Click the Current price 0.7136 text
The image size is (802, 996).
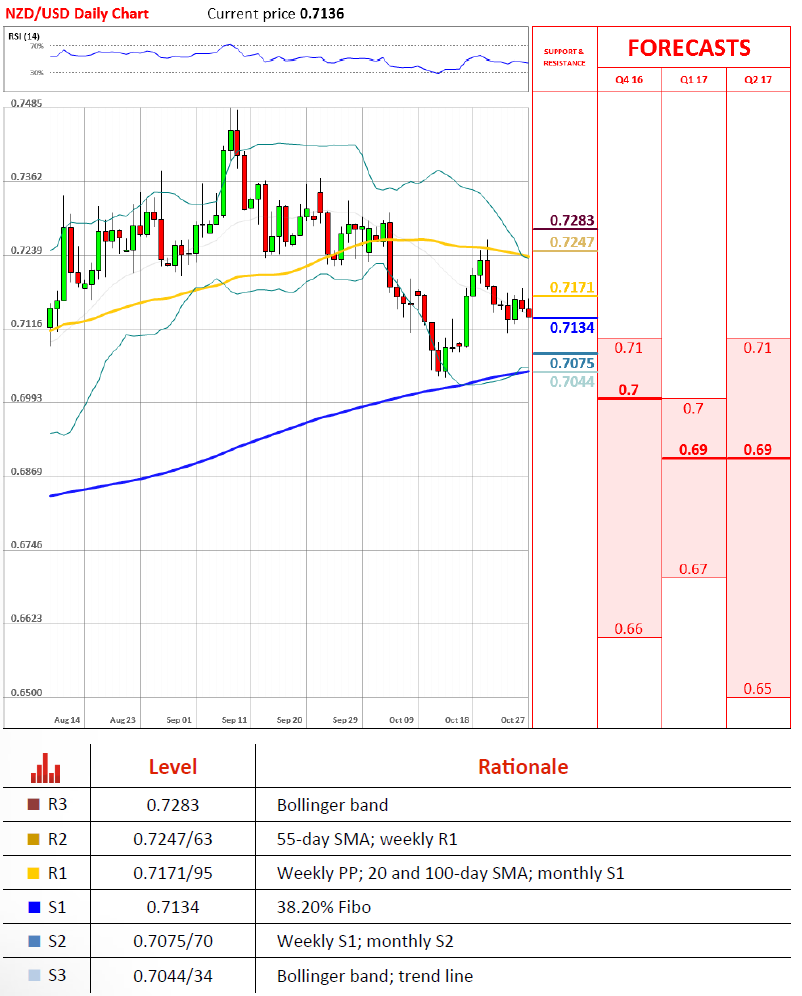click(x=276, y=13)
